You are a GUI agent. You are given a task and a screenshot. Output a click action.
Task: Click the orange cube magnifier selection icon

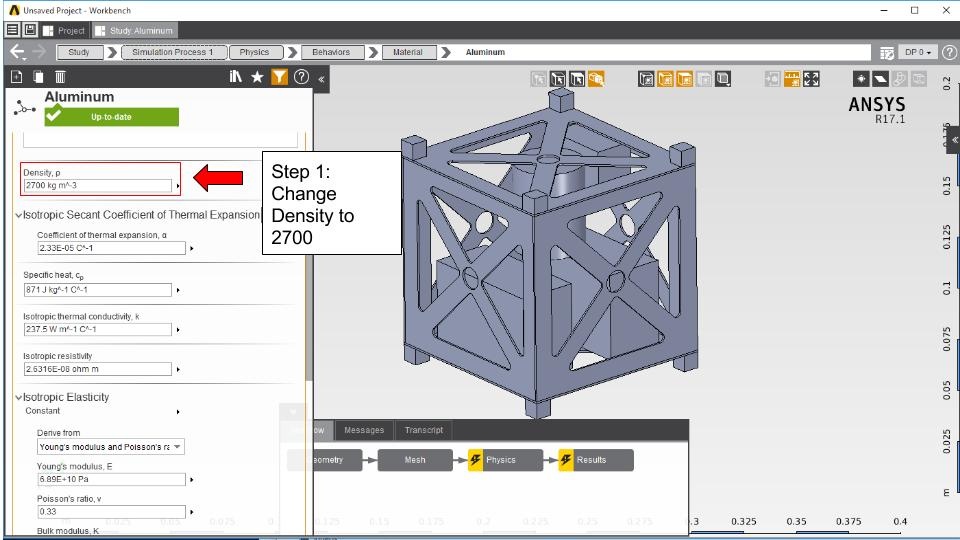[596, 79]
